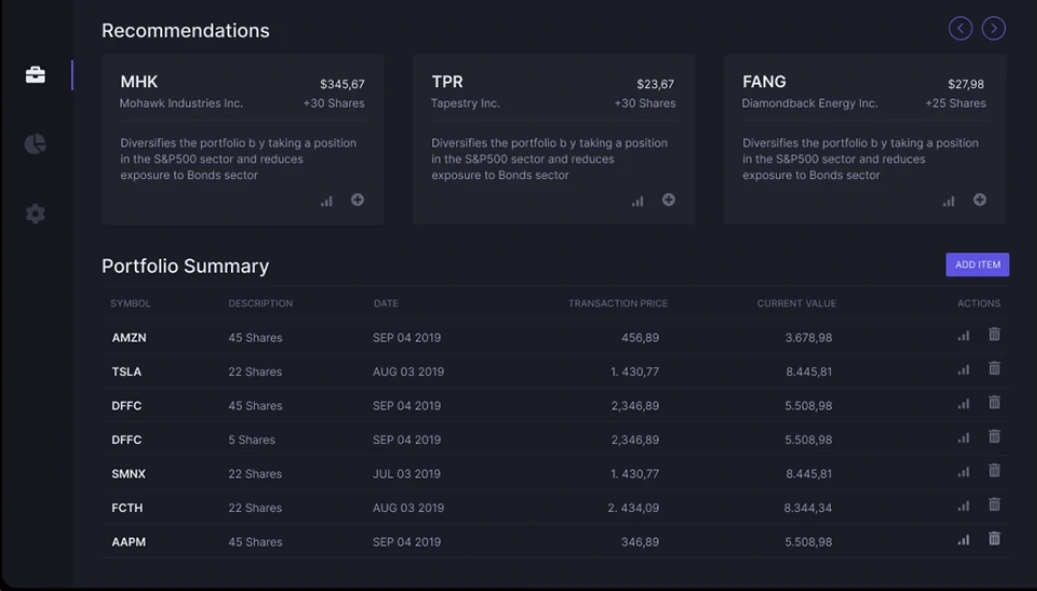1037x591 pixels.
Task: Sort by TRANSACTION PRICE column header
Action: pos(617,303)
